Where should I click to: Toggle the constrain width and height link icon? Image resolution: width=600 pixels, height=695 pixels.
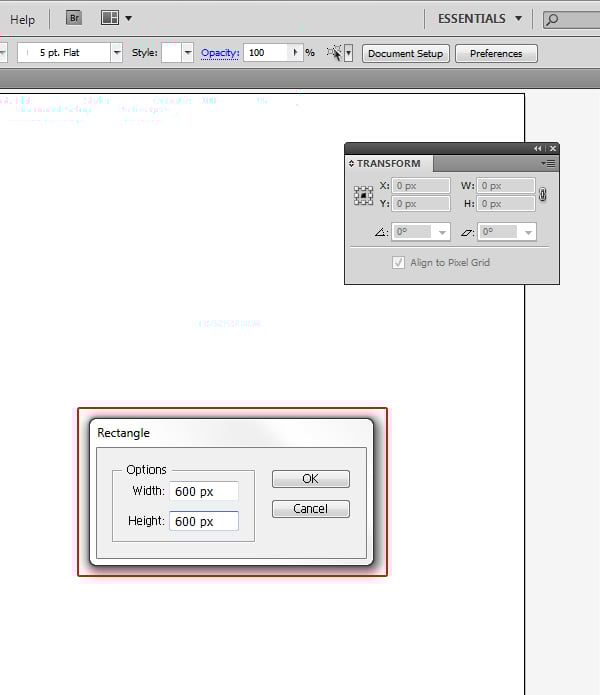(x=542, y=195)
